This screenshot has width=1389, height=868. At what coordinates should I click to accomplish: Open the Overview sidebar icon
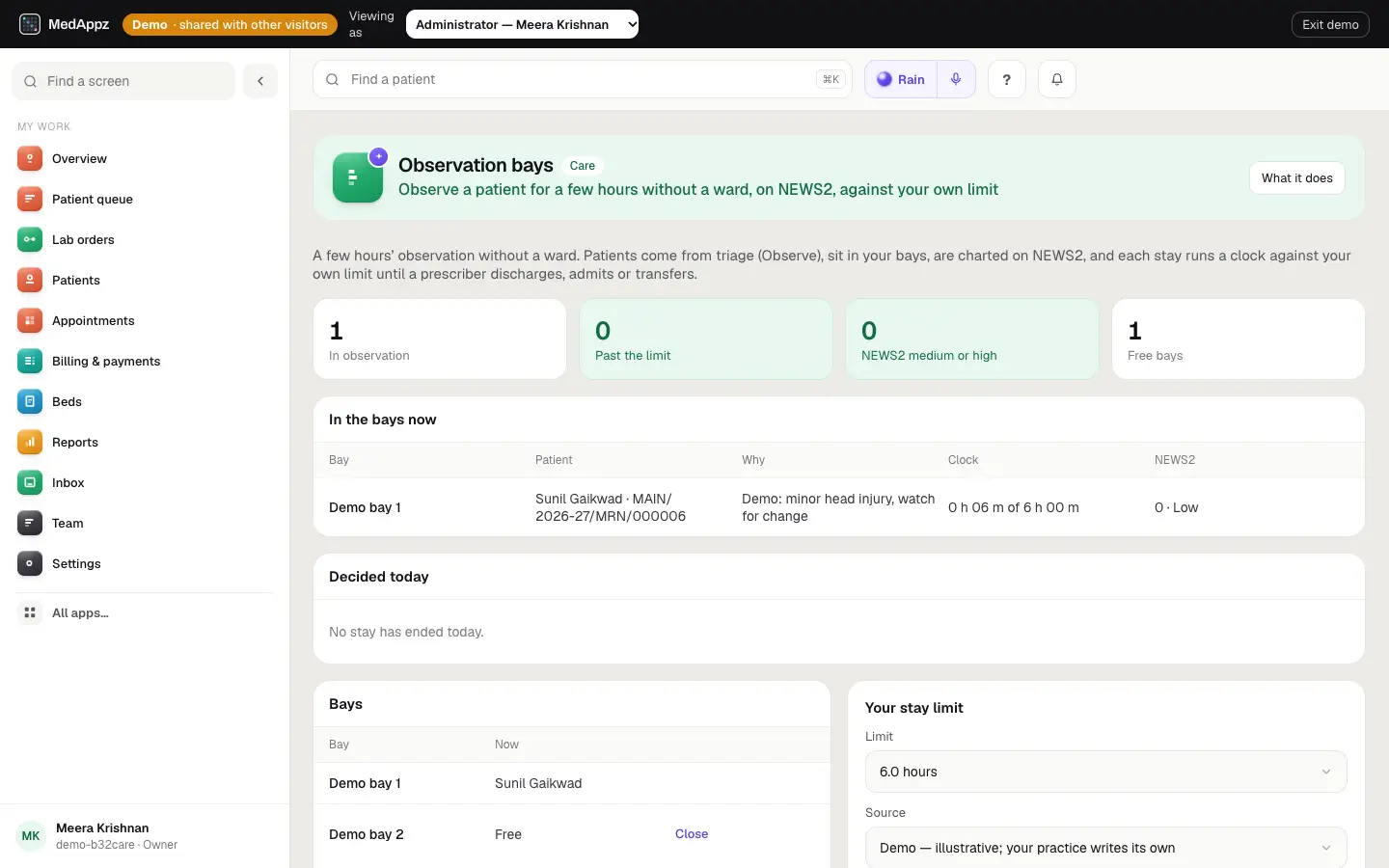tap(30, 158)
